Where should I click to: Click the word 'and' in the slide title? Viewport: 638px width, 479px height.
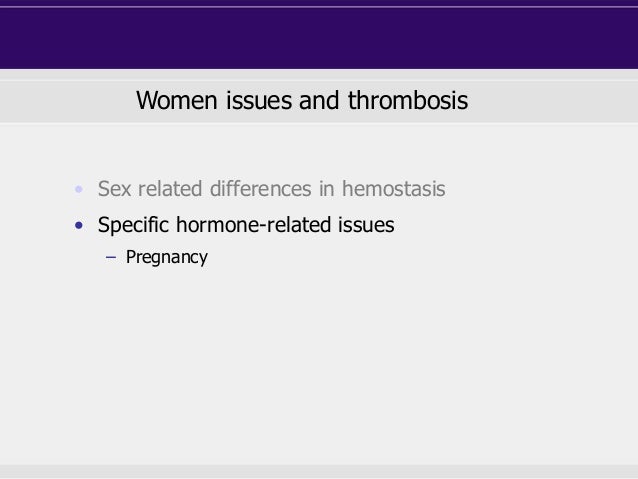pyautogui.click(x=319, y=100)
